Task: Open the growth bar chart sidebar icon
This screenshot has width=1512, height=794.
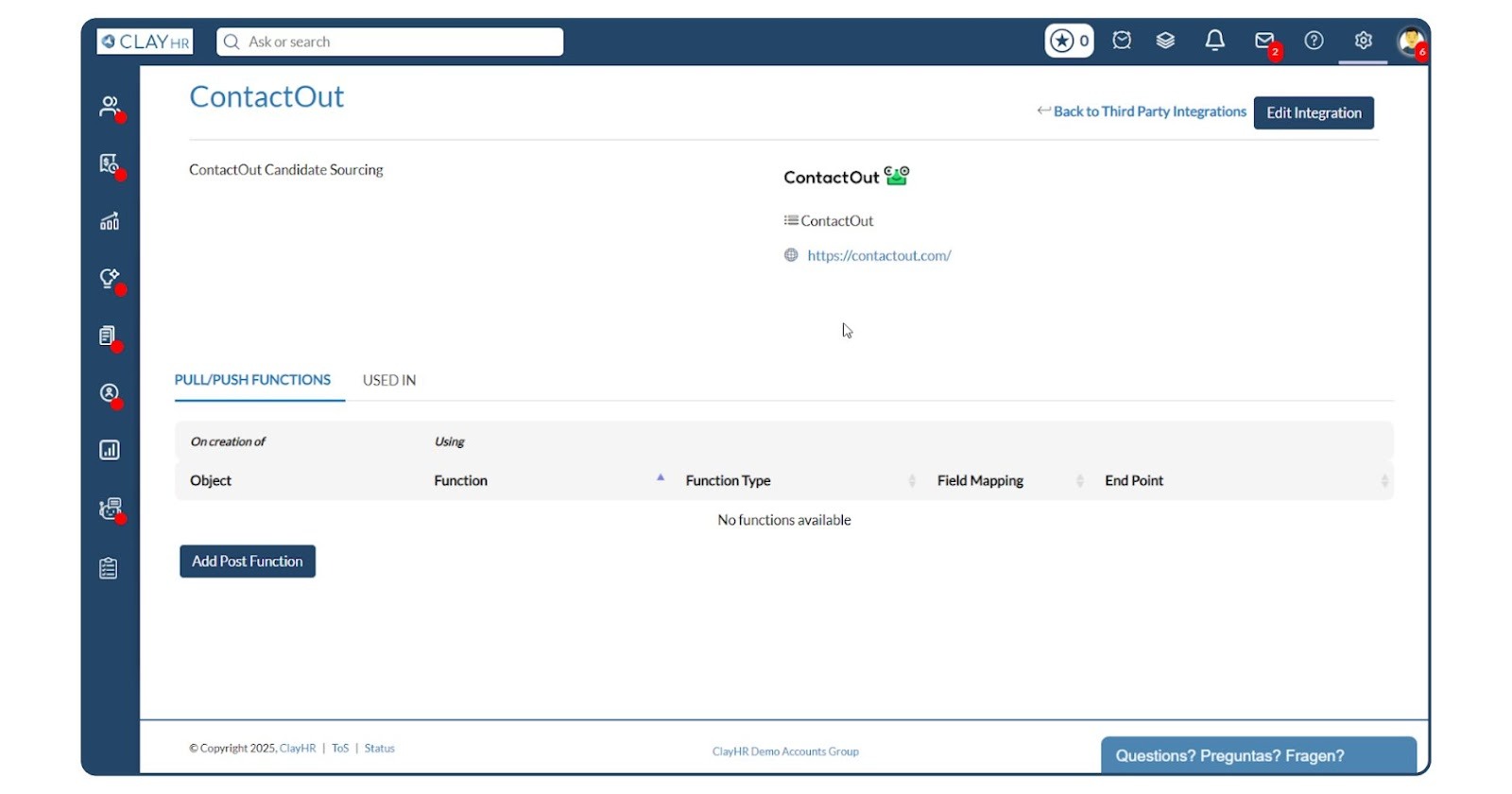Action: coord(110,221)
